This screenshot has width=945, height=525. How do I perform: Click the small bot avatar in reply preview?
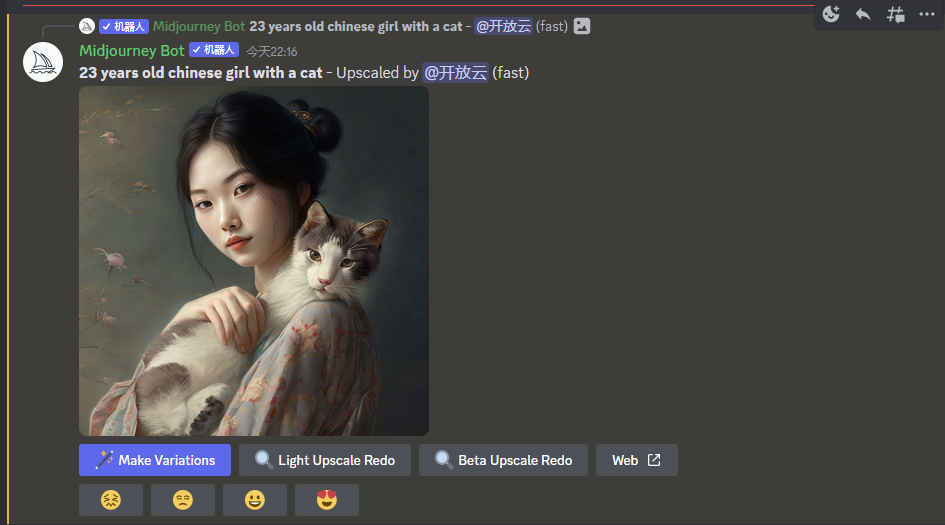[87, 26]
